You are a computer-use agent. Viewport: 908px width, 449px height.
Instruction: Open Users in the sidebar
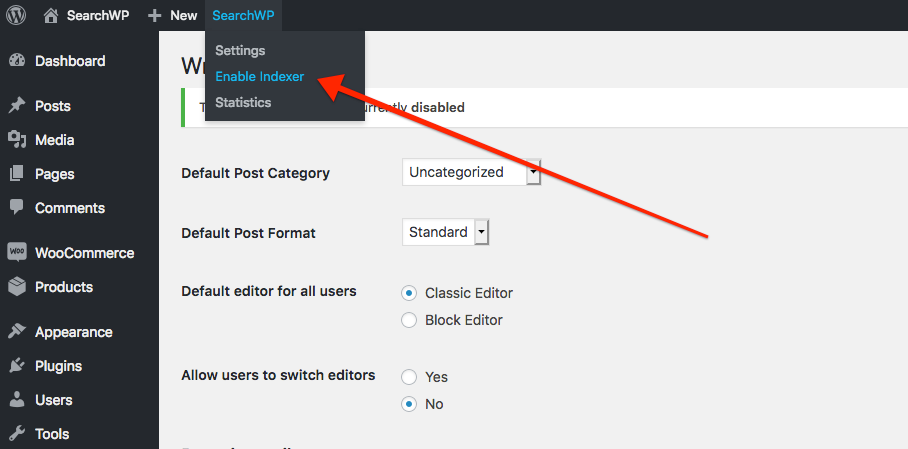(x=53, y=400)
